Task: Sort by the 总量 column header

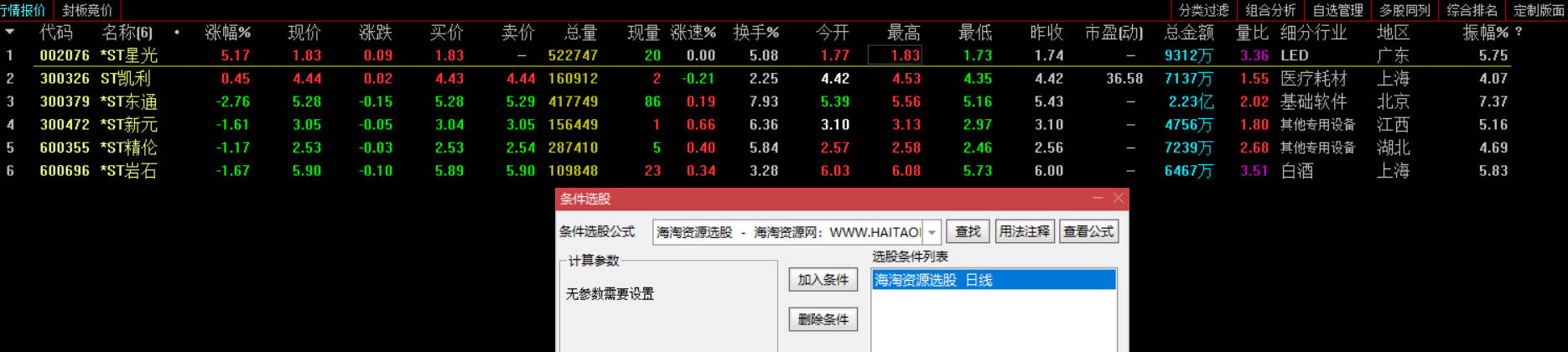Action: 580,33
